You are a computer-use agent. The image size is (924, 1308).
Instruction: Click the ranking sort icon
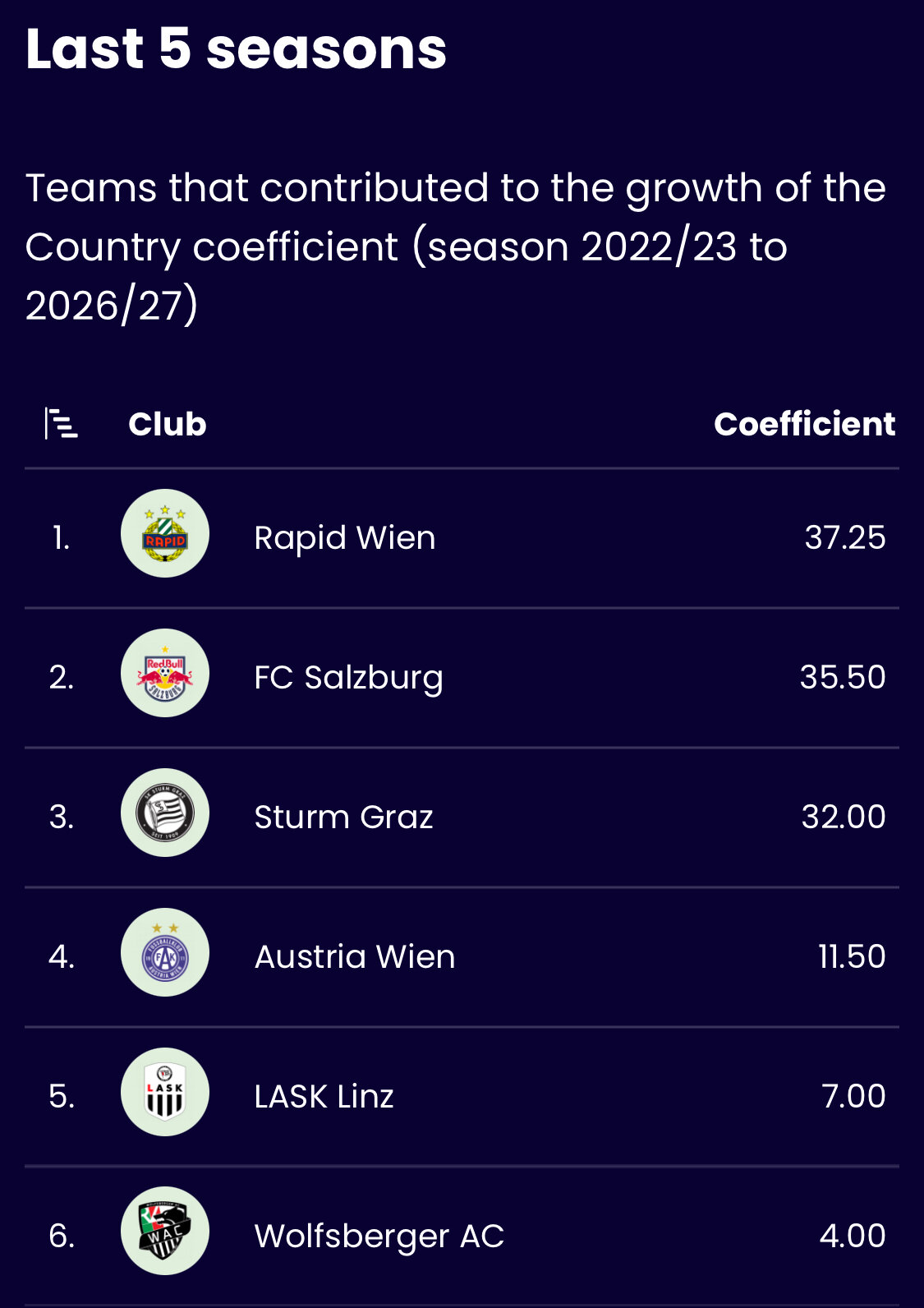(61, 424)
